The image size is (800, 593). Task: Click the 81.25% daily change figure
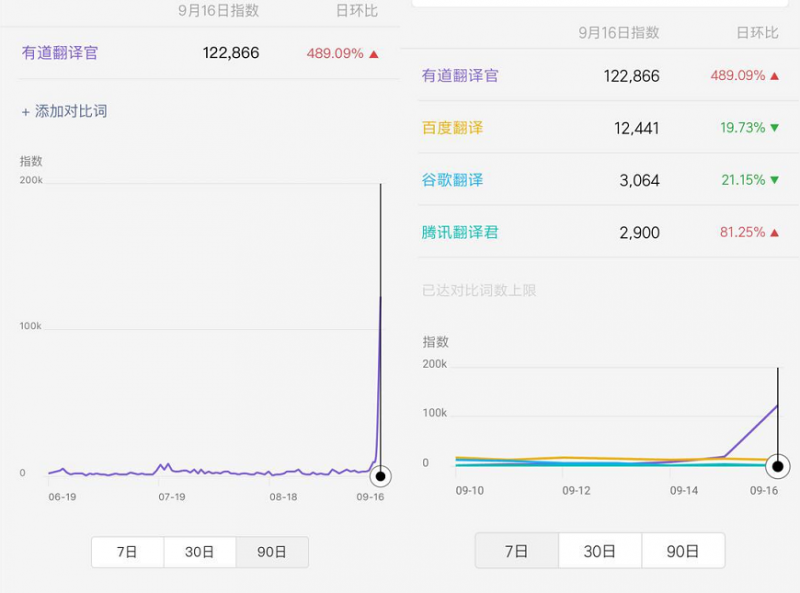pyautogui.click(x=743, y=232)
